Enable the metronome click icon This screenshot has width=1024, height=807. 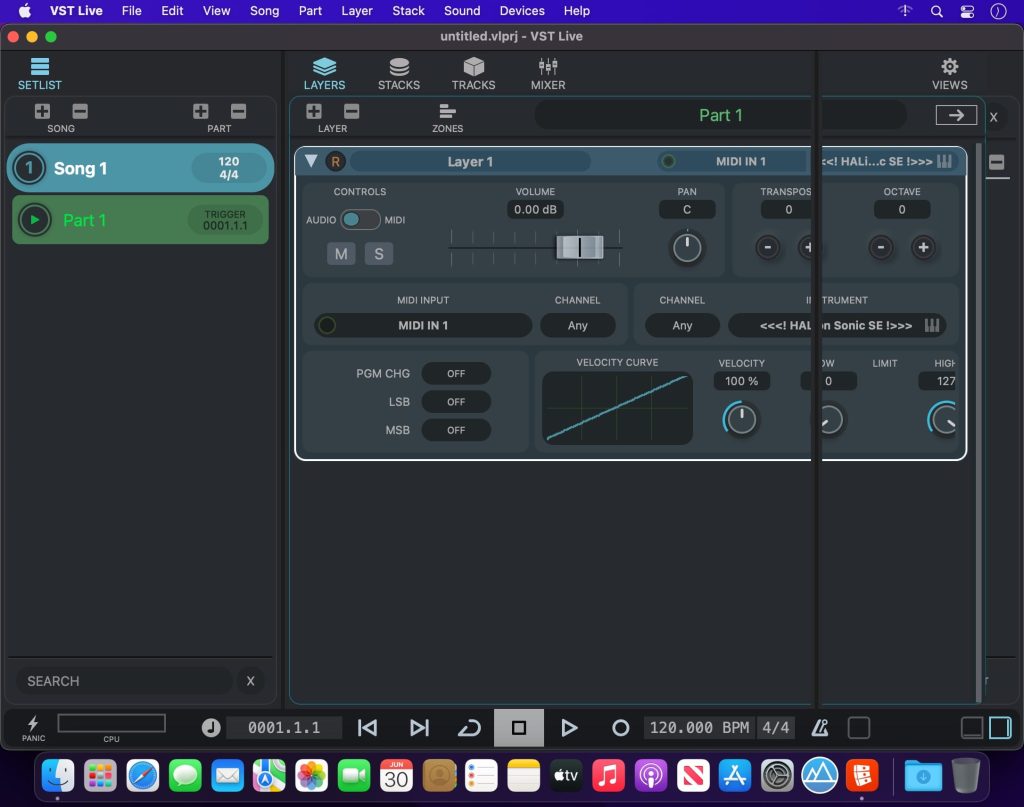(819, 727)
